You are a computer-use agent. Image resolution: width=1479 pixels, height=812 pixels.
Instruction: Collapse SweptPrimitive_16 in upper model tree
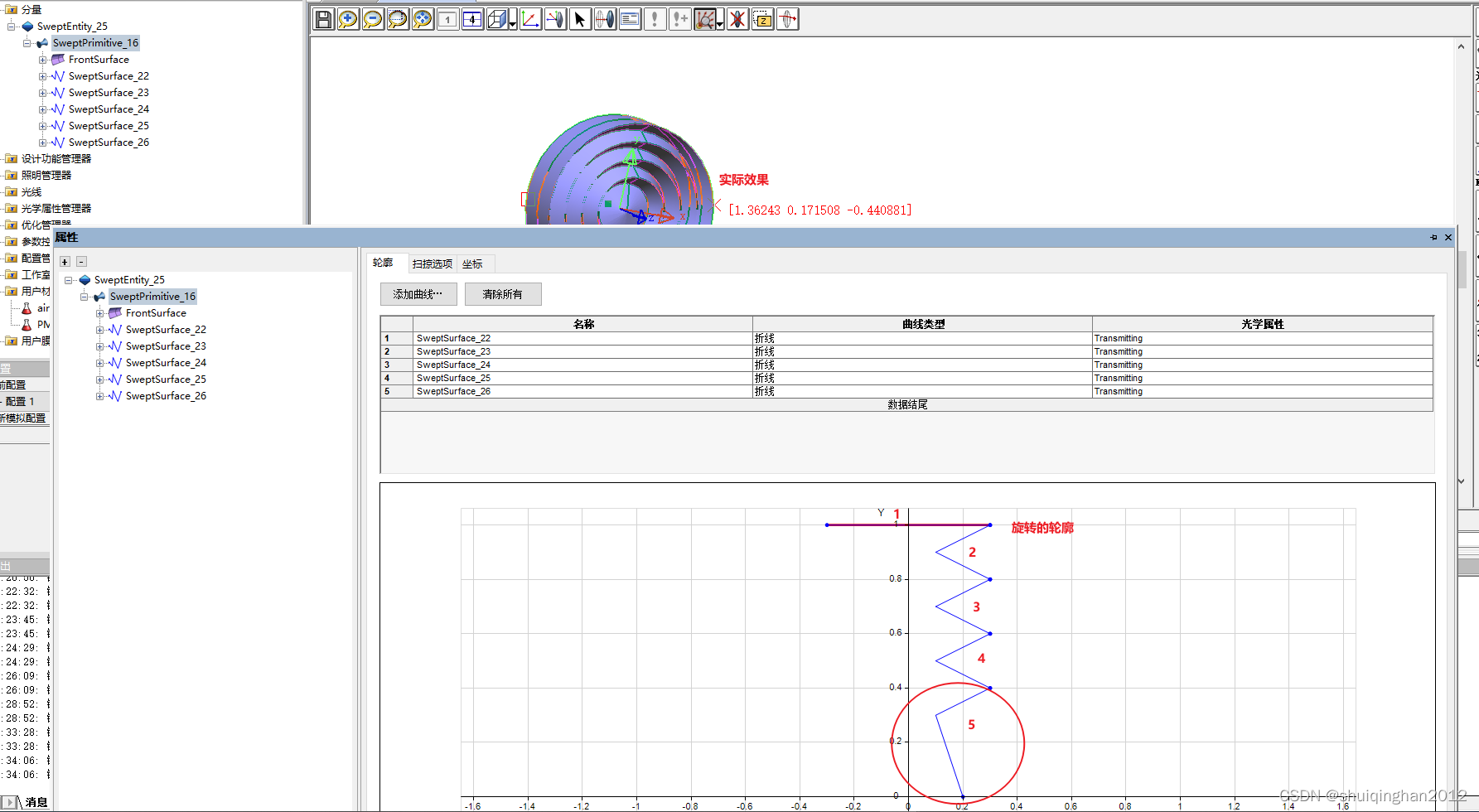point(27,43)
